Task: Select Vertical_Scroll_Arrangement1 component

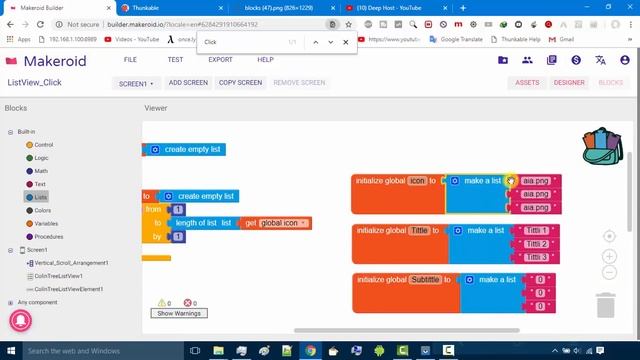Action: [x=68, y=263]
